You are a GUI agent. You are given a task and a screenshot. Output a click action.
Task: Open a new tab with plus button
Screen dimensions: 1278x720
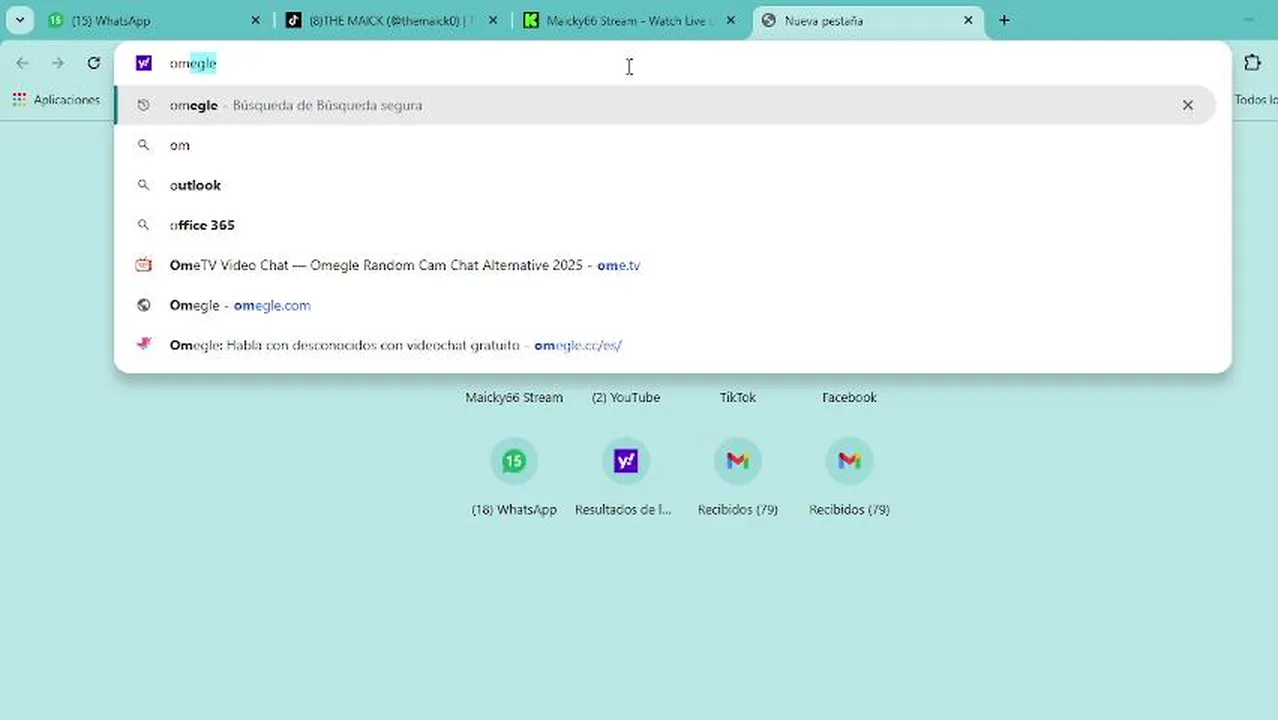coord(1004,20)
